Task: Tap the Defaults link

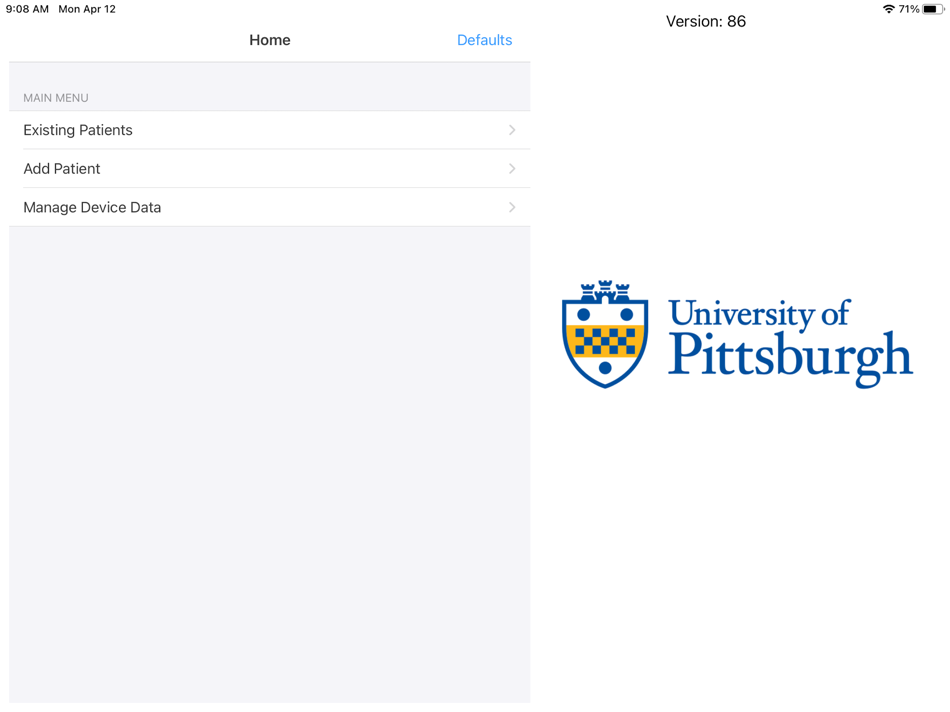Action: pyautogui.click(x=484, y=40)
